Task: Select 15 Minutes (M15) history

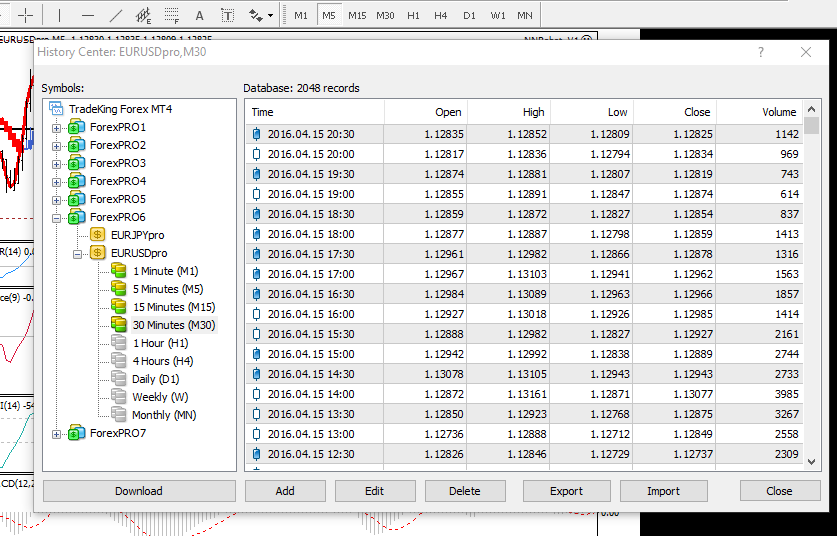Action: point(174,307)
